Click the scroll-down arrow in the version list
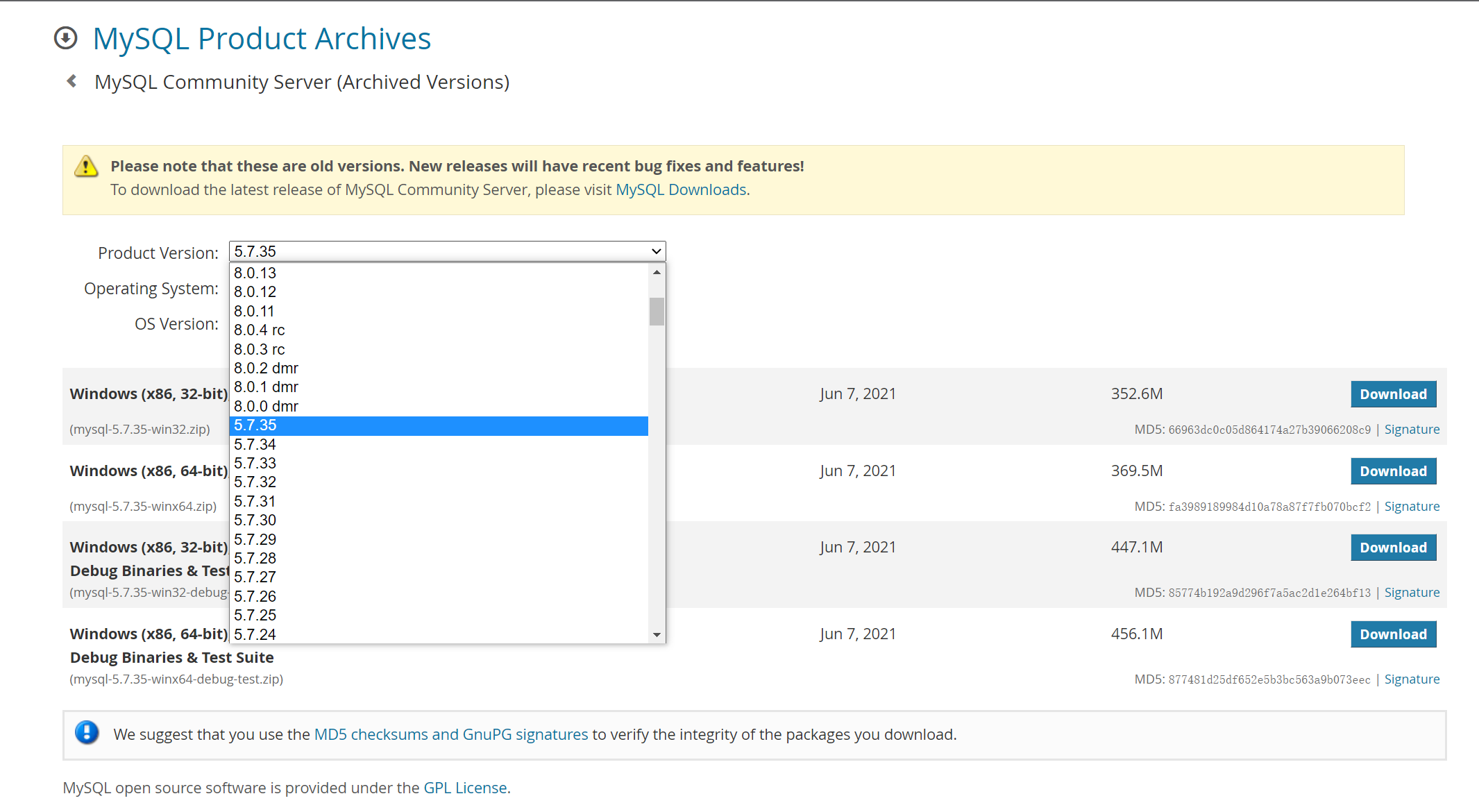 [655, 634]
